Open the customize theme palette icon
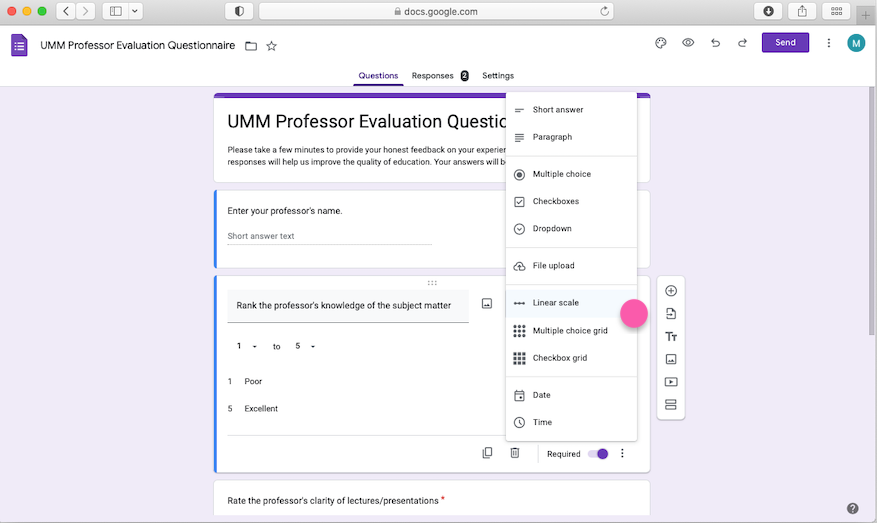The width and height of the screenshot is (877, 523). 660,43
